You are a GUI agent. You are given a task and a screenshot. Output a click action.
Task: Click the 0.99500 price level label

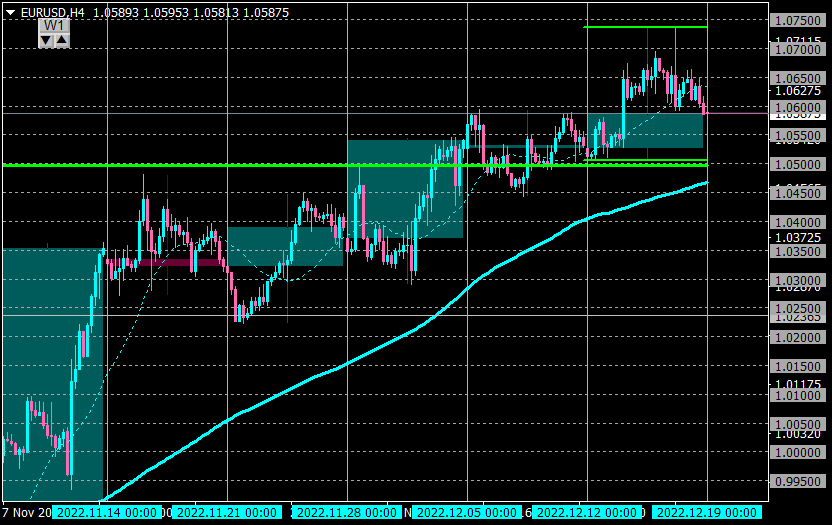tap(798, 481)
